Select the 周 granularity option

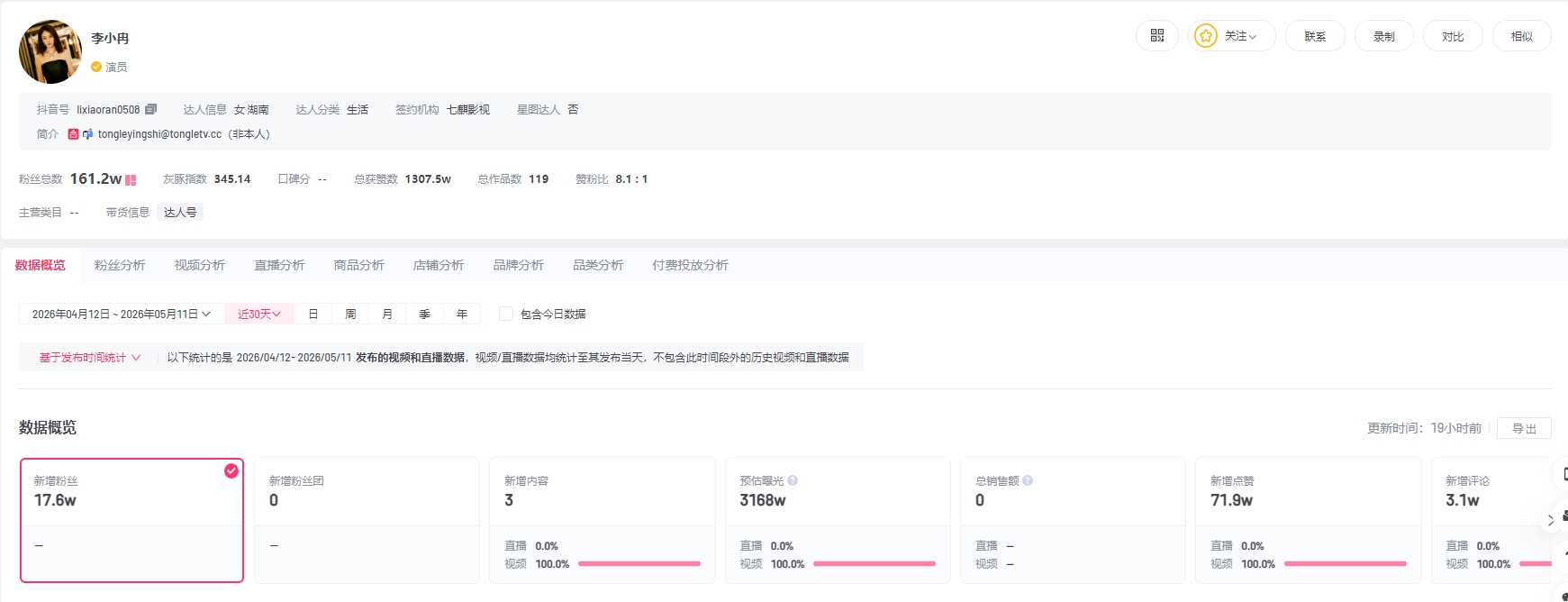(x=350, y=314)
